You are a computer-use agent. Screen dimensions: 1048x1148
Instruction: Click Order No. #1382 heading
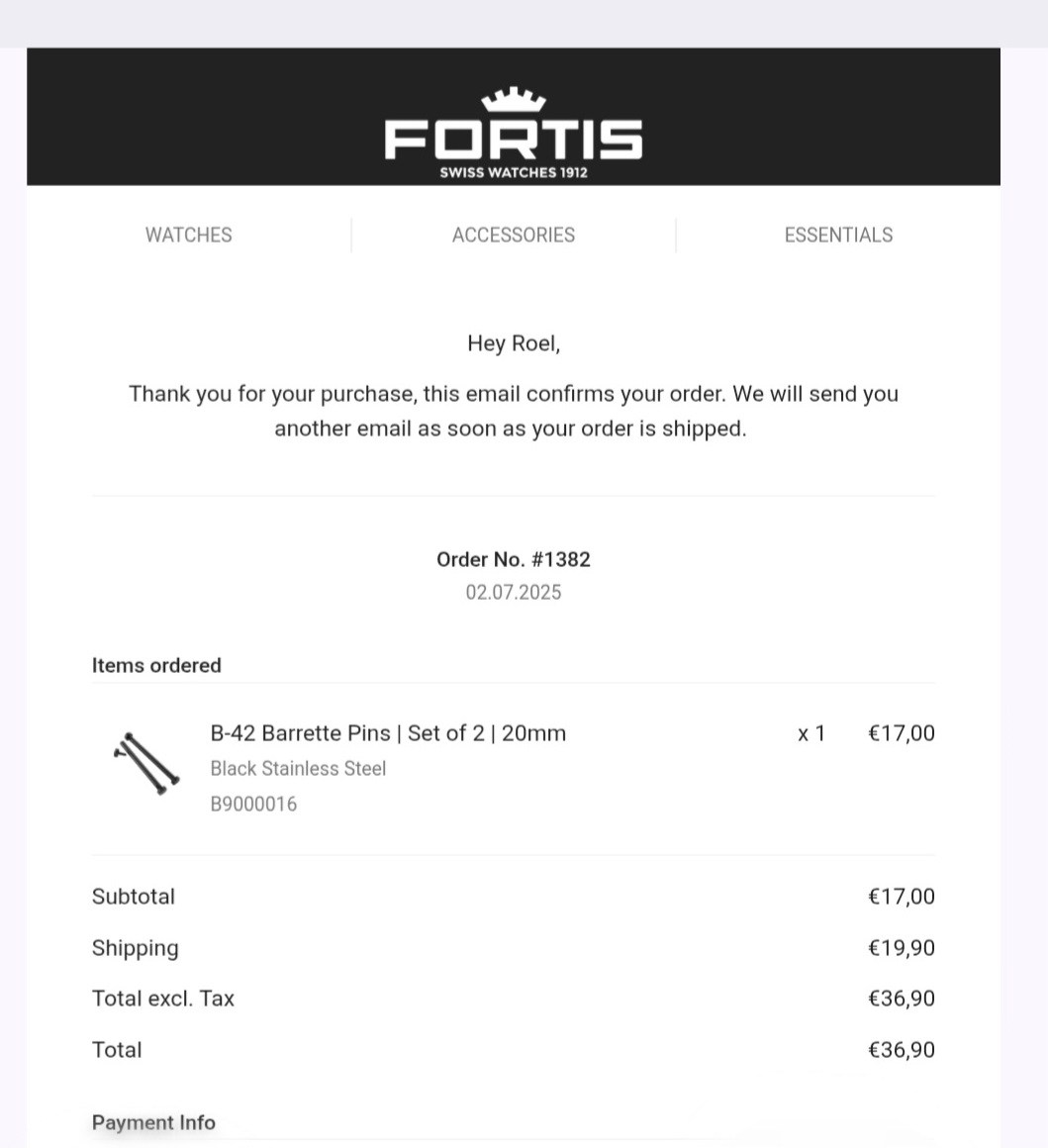514,559
